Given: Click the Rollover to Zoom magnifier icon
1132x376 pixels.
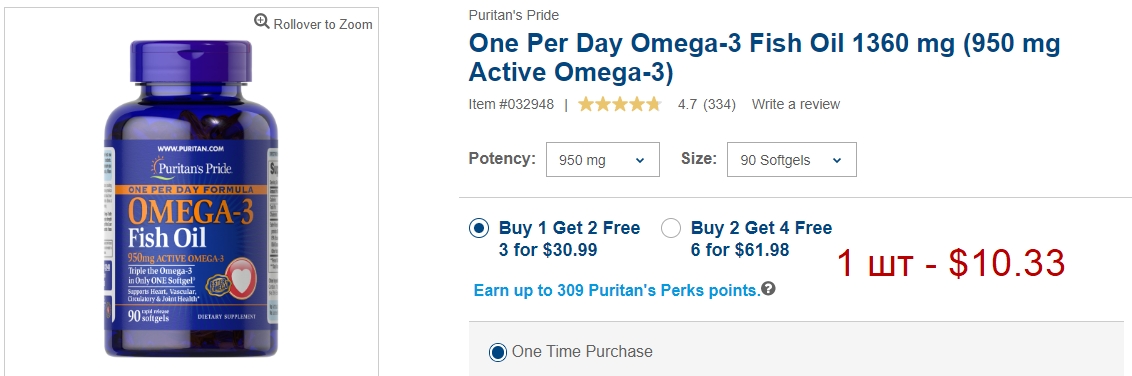Looking at the screenshot, I should point(262,22).
